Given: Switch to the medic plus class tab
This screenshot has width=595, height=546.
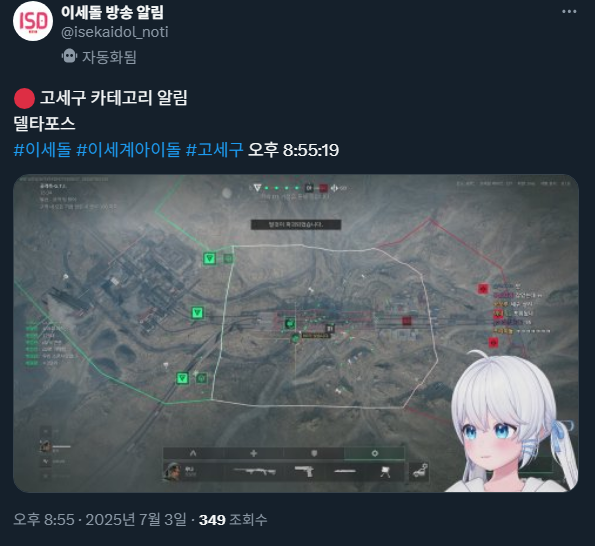Looking at the screenshot, I should point(253,453).
